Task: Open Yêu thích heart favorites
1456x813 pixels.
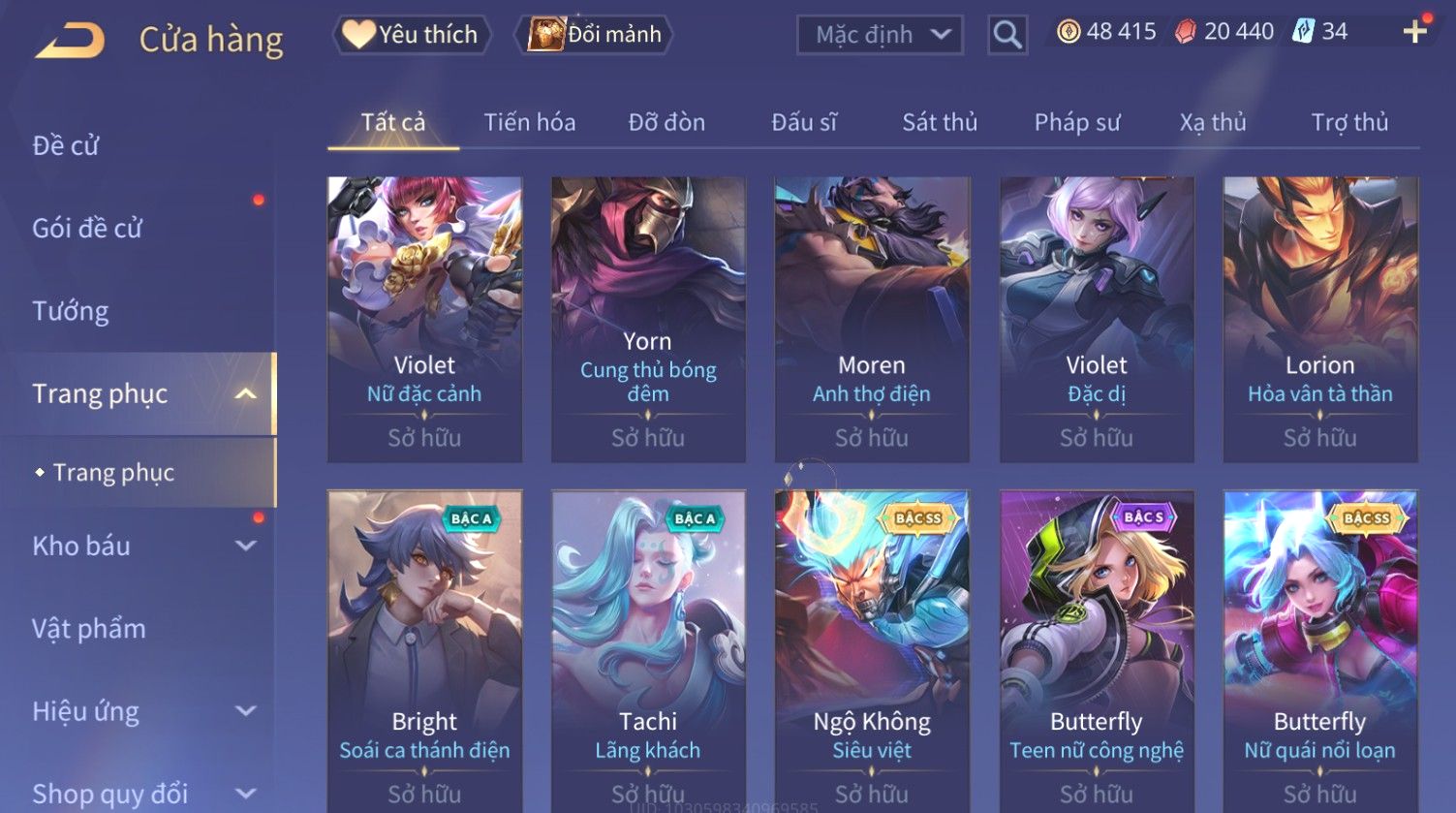Action: [x=412, y=35]
